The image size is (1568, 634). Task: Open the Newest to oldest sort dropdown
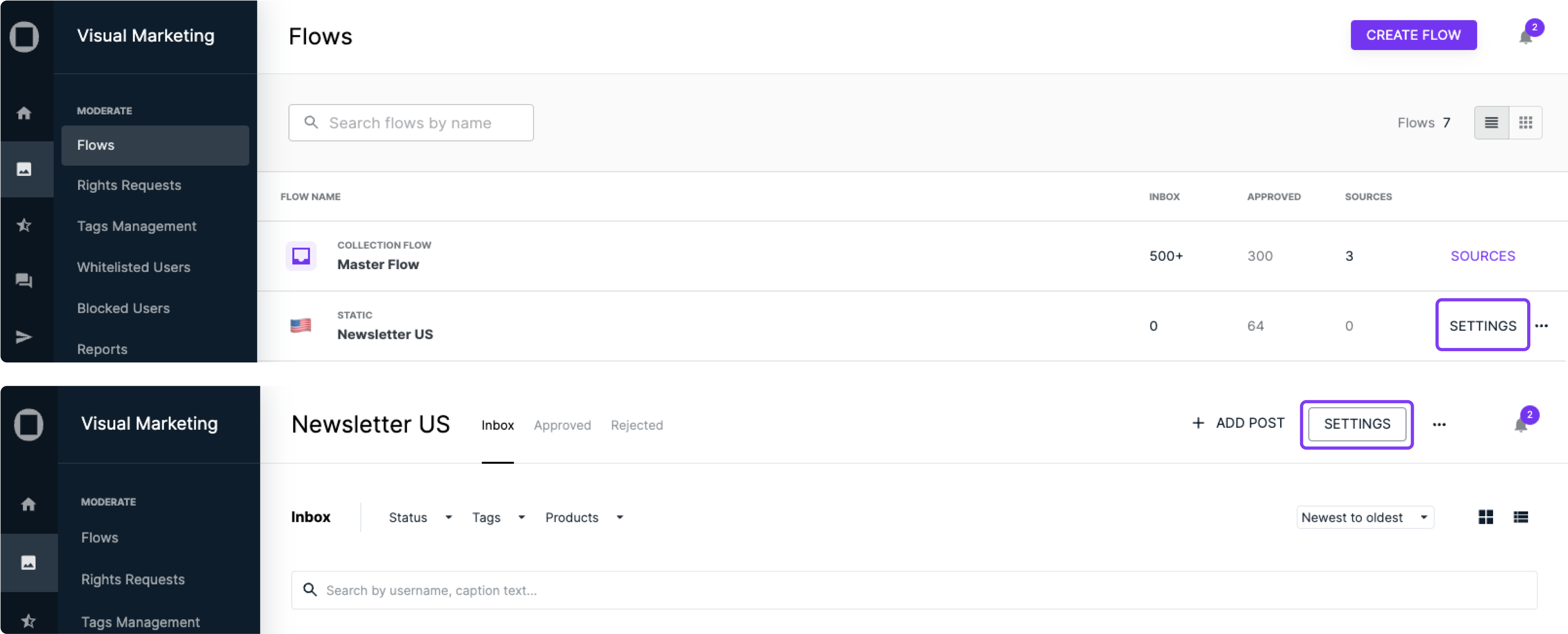[1365, 517]
